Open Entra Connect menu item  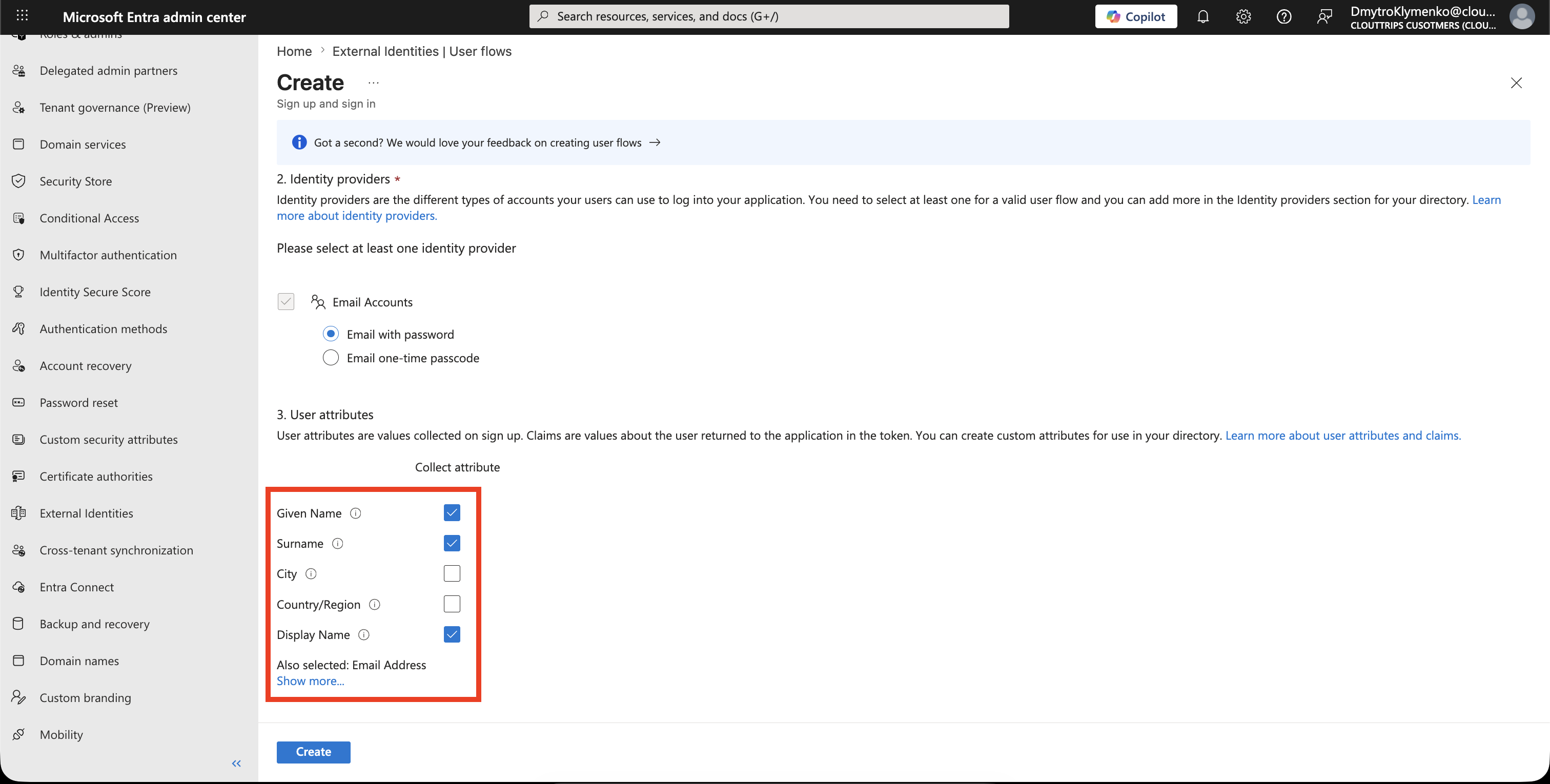click(76, 587)
